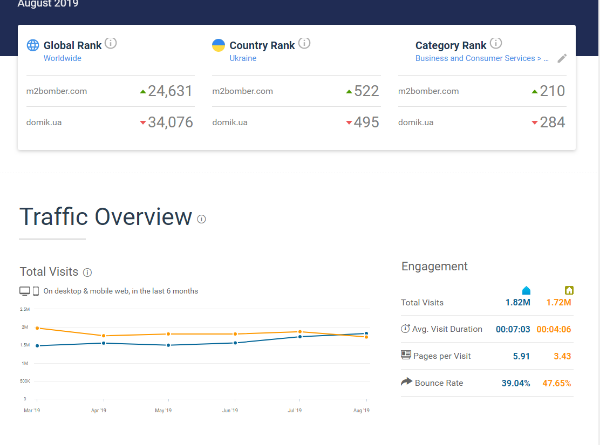Click red down arrow beside 34,076

pos(143,122)
